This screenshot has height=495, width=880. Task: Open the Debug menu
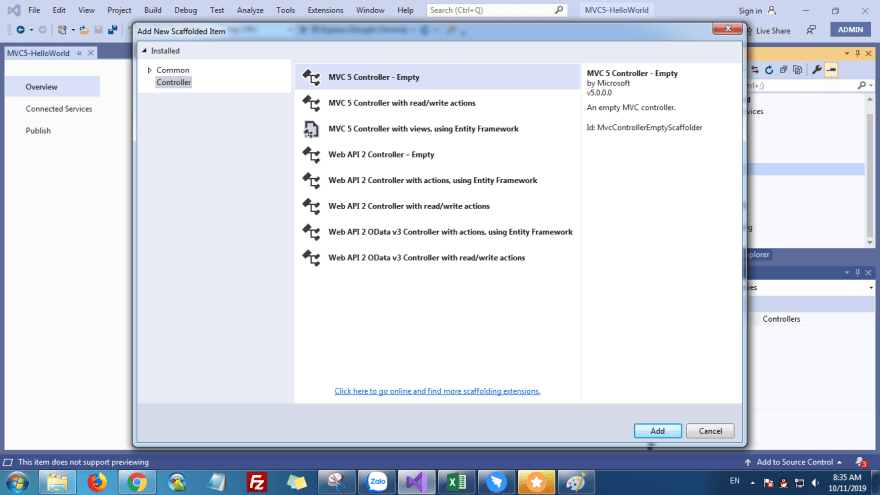click(185, 10)
